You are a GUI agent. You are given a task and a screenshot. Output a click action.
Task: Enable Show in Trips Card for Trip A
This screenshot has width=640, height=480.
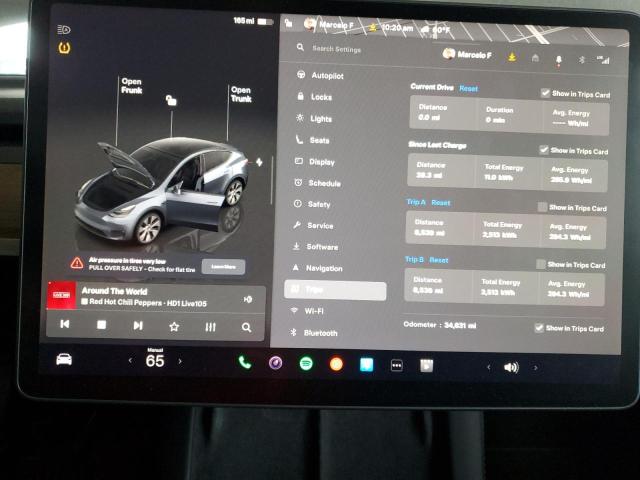point(541,207)
